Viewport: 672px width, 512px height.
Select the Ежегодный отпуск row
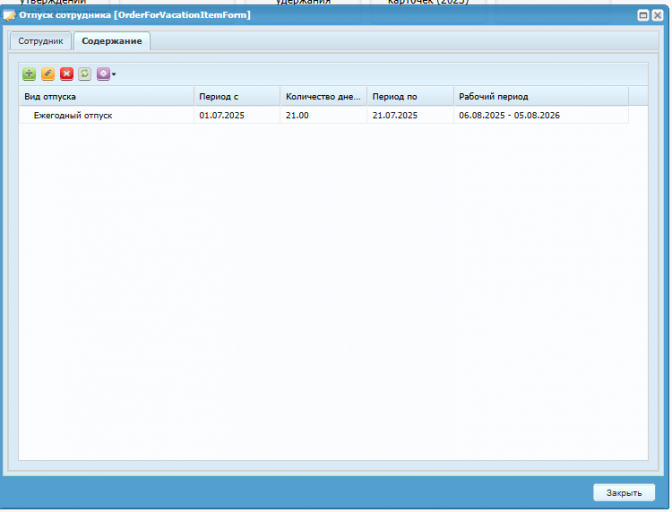pos(324,115)
